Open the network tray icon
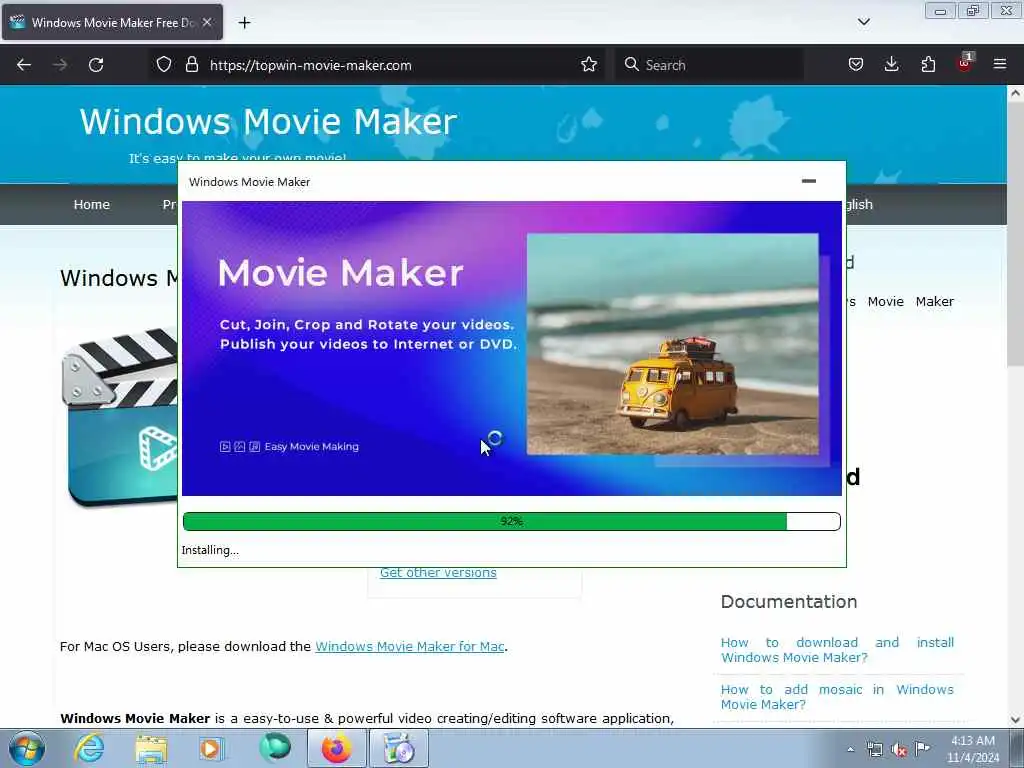This screenshot has height=768, width=1024. coord(874,749)
